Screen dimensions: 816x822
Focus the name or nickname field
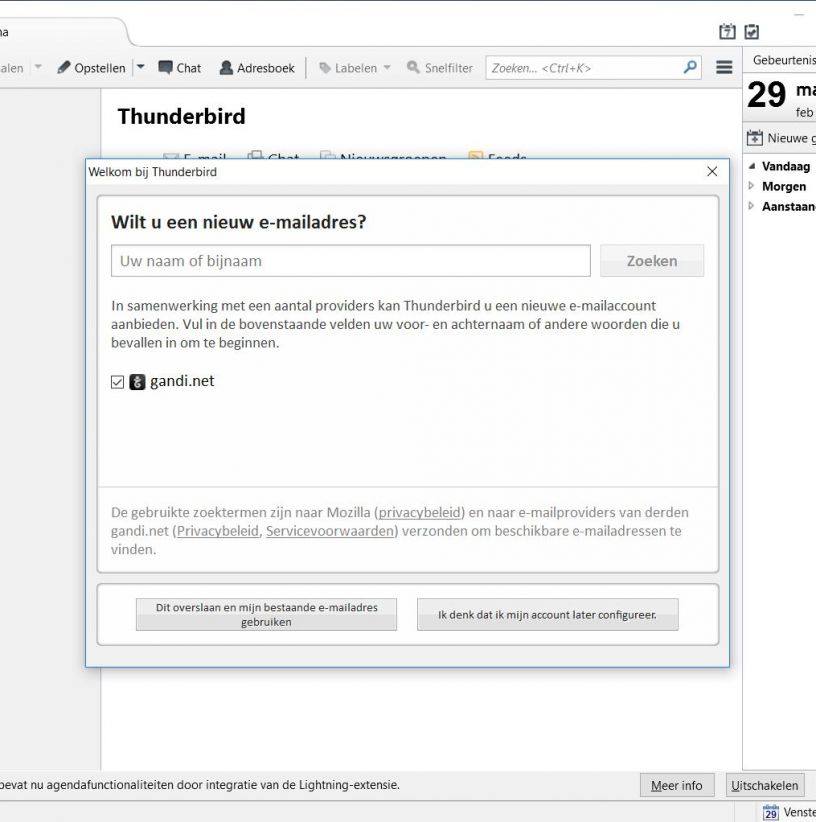(x=351, y=261)
